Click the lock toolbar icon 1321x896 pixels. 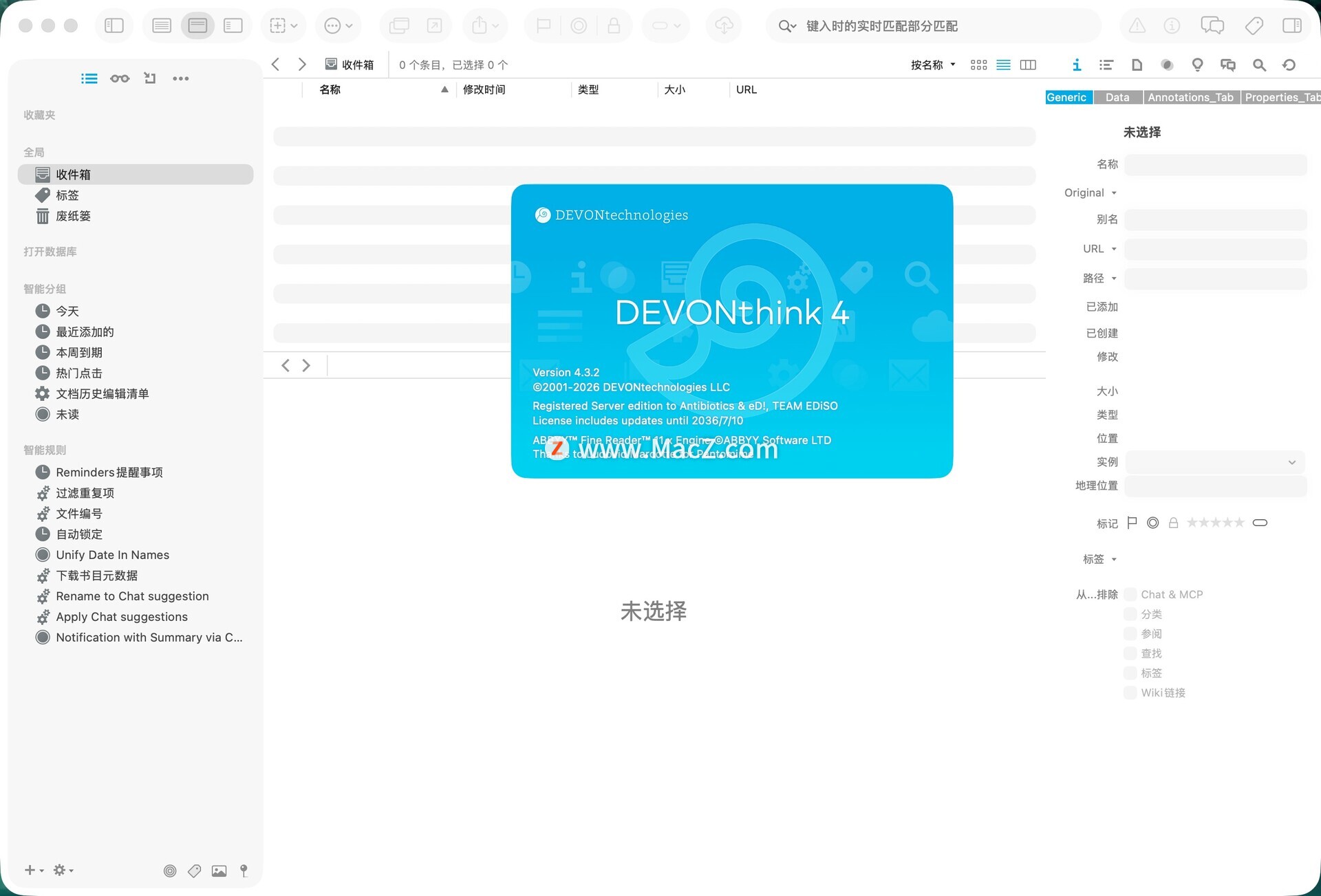(614, 26)
